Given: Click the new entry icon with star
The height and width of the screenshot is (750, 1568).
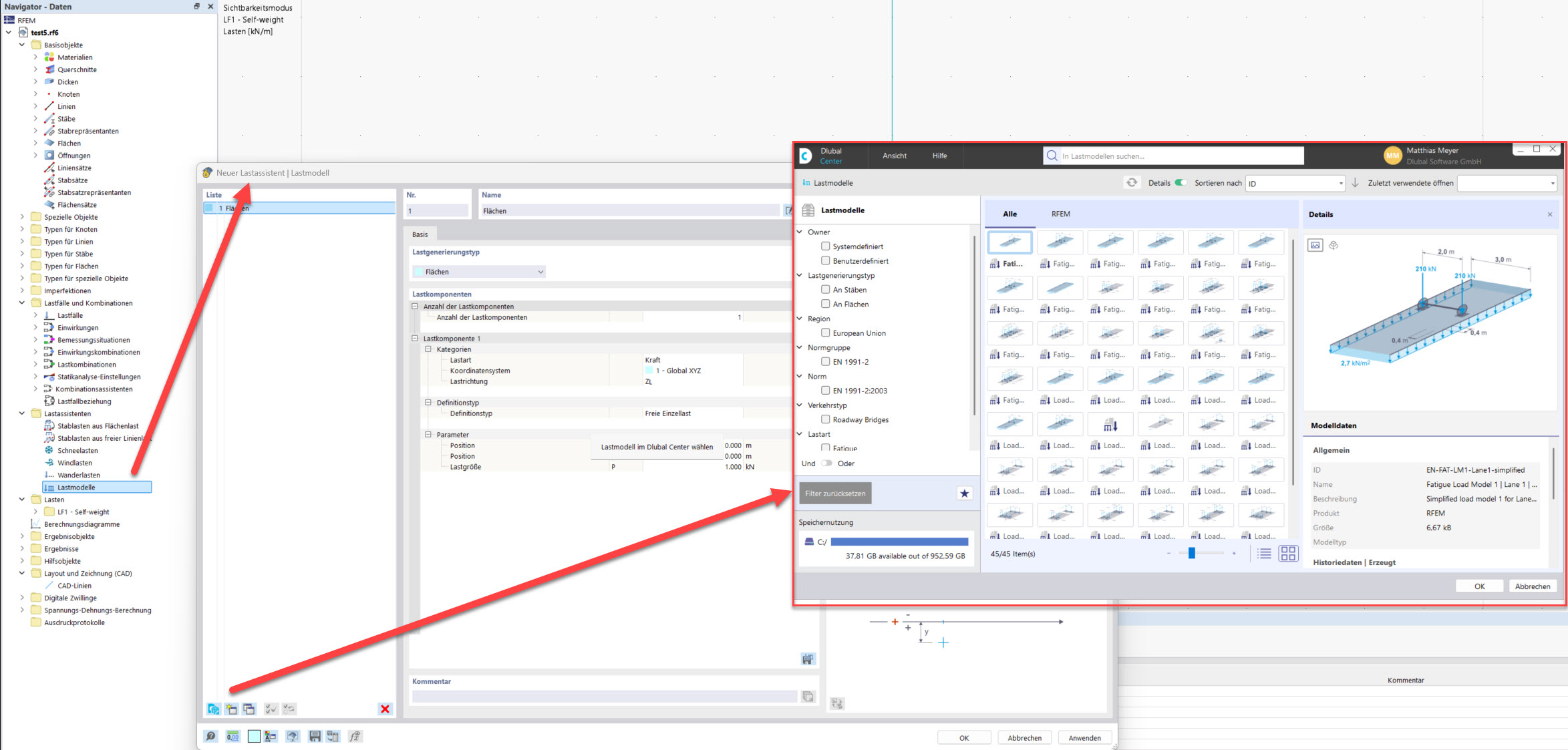Looking at the screenshot, I should (230, 709).
